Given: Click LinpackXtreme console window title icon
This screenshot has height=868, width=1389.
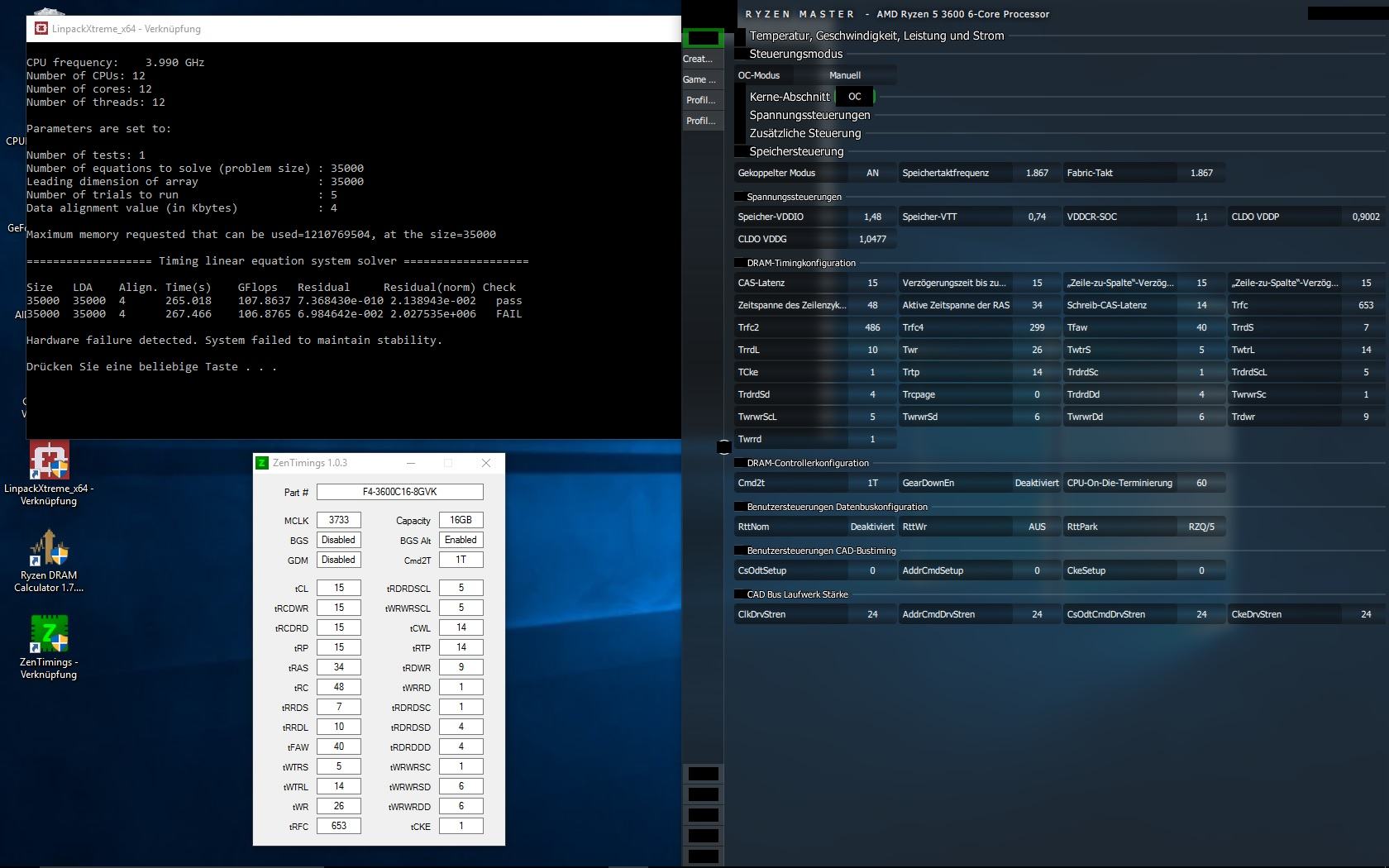Looking at the screenshot, I should pos(41,29).
